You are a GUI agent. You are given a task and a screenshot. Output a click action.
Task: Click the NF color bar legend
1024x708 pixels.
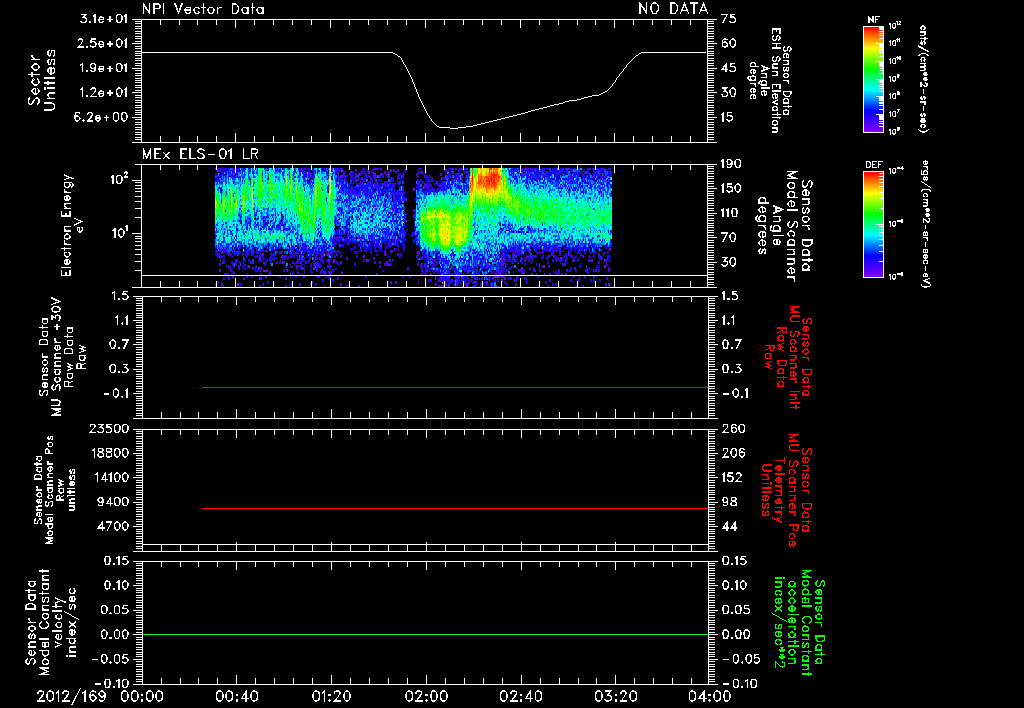pos(873,78)
